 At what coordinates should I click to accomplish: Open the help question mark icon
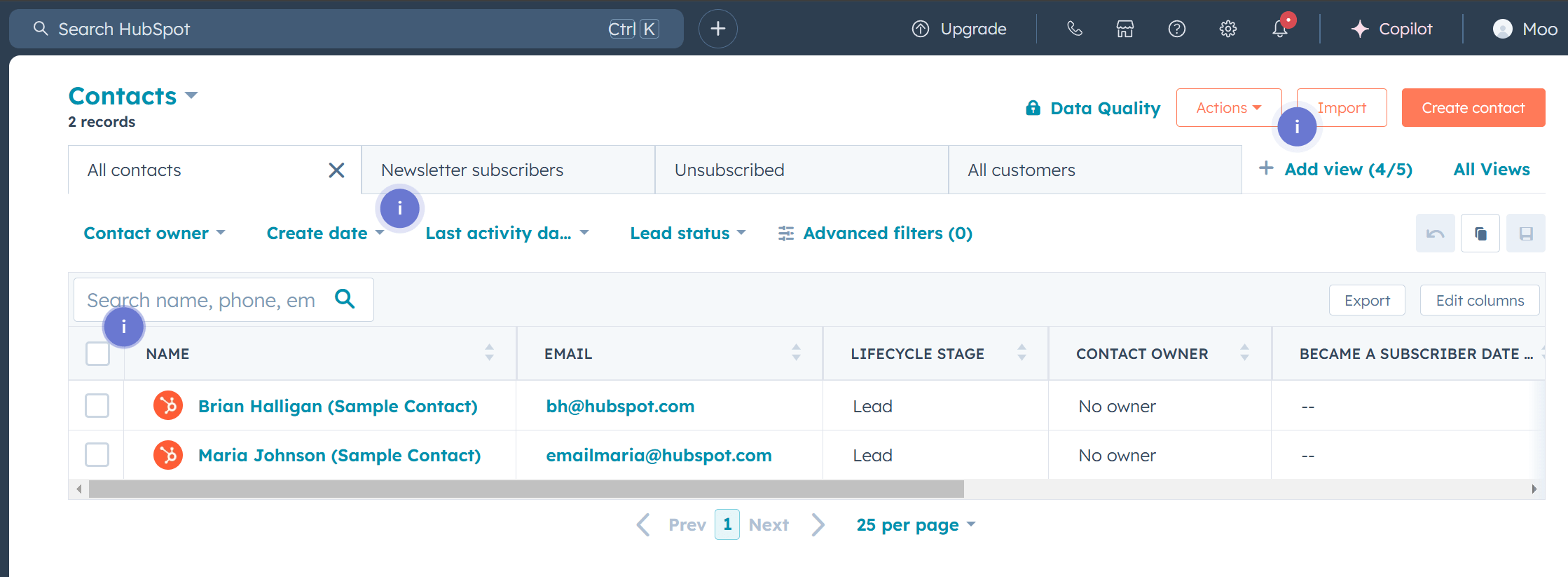pyautogui.click(x=1177, y=29)
